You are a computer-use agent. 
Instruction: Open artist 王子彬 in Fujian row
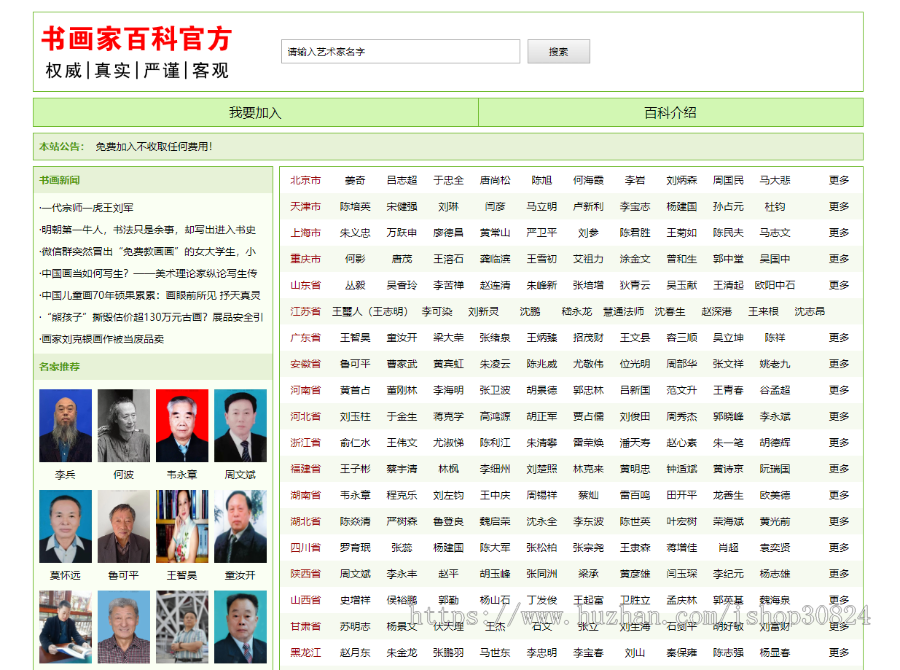tap(355, 469)
